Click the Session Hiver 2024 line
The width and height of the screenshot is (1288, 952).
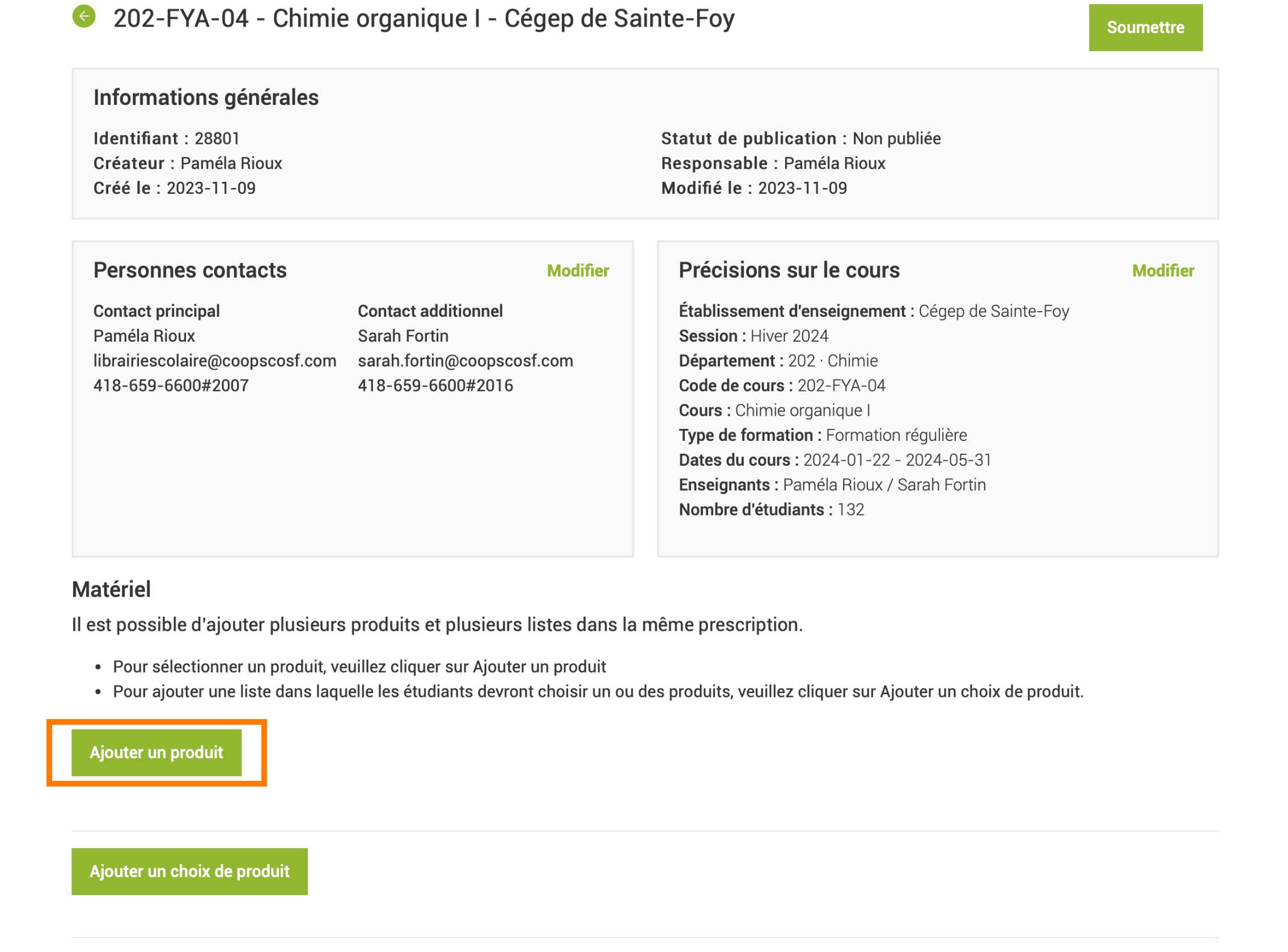pyautogui.click(x=753, y=336)
